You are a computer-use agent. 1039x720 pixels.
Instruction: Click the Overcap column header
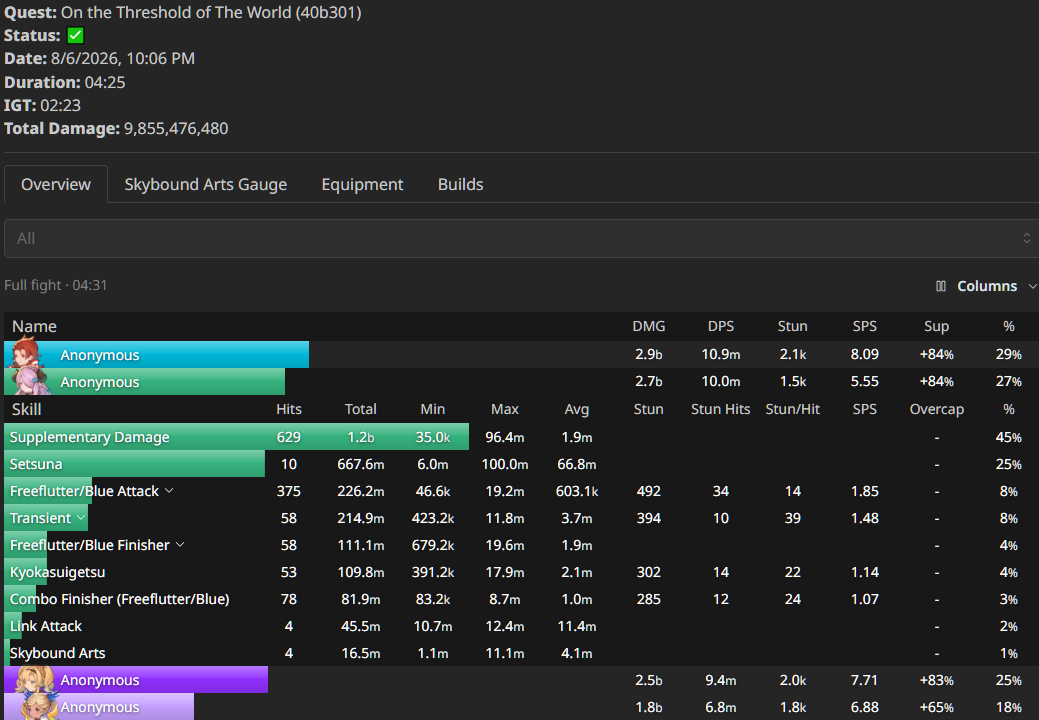point(936,409)
